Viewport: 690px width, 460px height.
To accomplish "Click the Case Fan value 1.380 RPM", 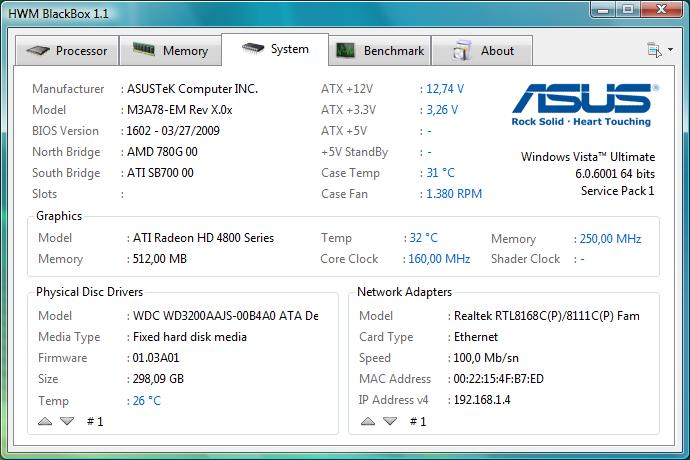I will (x=454, y=194).
